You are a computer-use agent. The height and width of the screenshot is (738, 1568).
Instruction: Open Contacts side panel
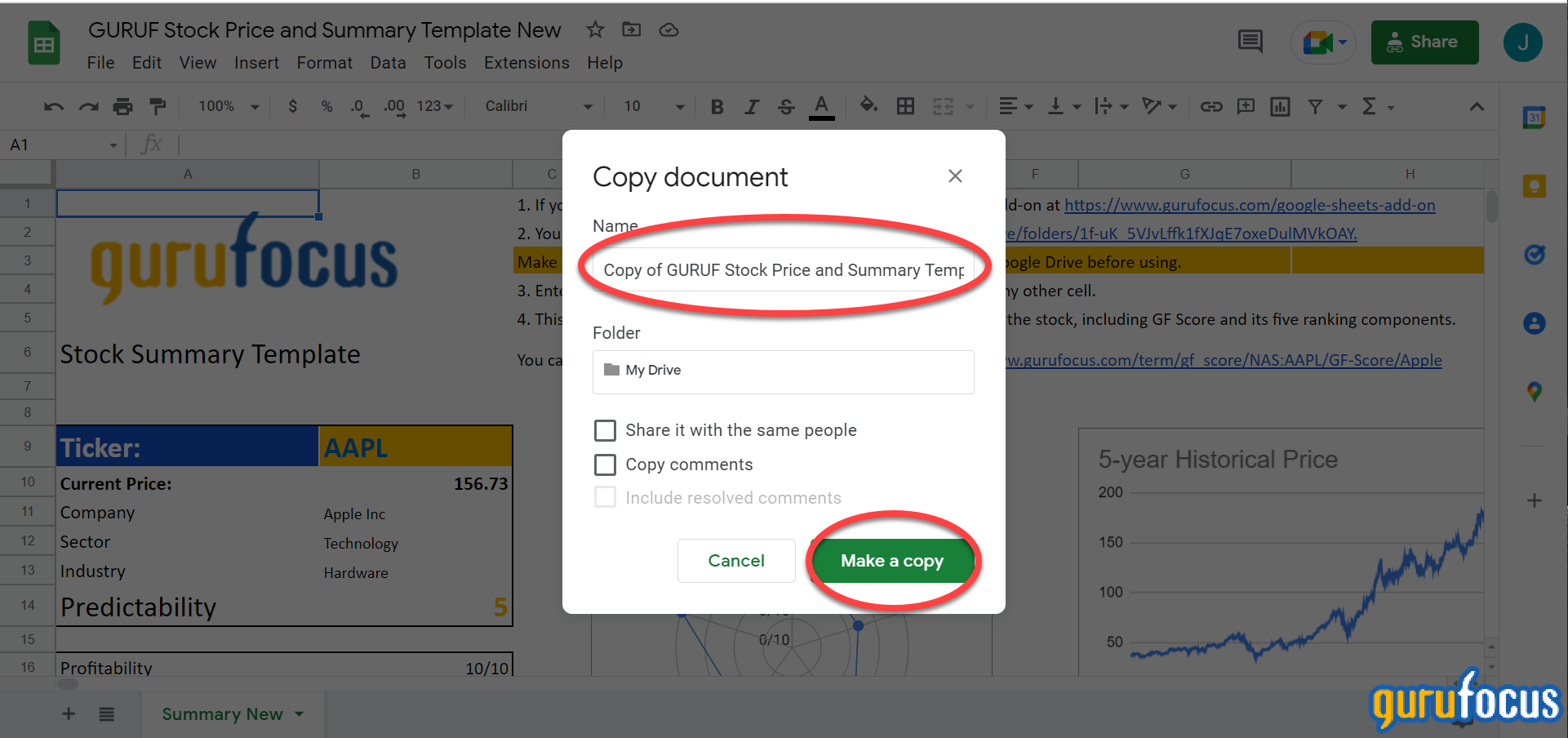[x=1535, y=323]
